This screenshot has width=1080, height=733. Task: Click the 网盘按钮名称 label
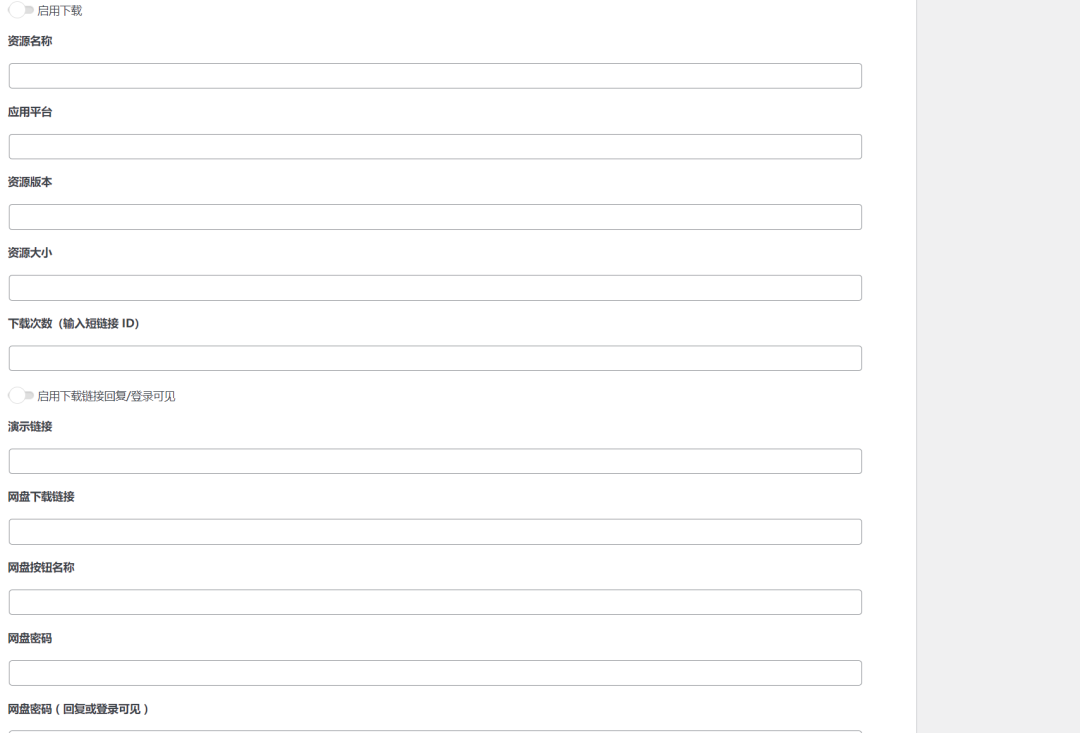coord(41,568)
